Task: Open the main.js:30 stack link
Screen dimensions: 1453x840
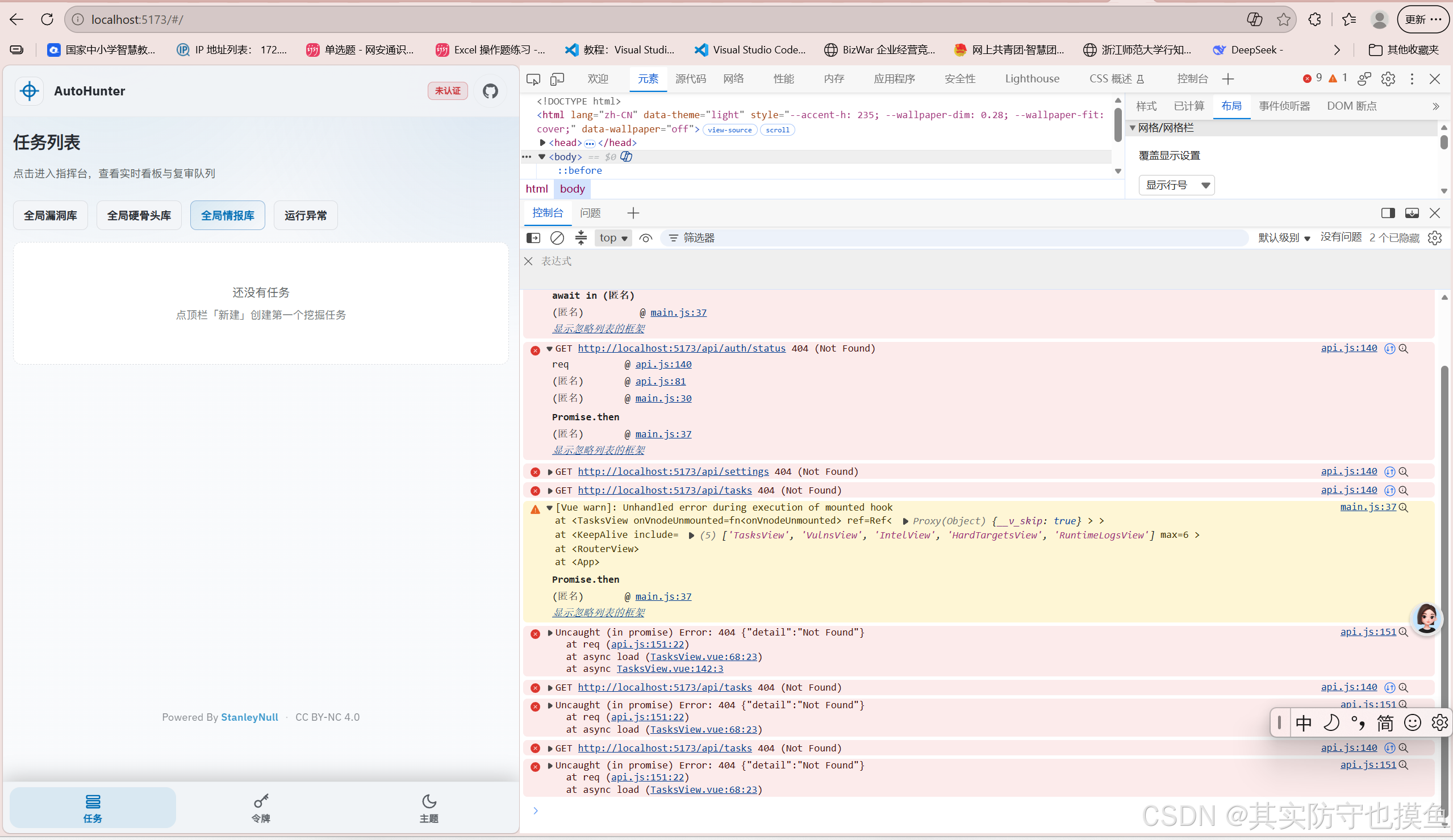Action: [x=663, y=398]
